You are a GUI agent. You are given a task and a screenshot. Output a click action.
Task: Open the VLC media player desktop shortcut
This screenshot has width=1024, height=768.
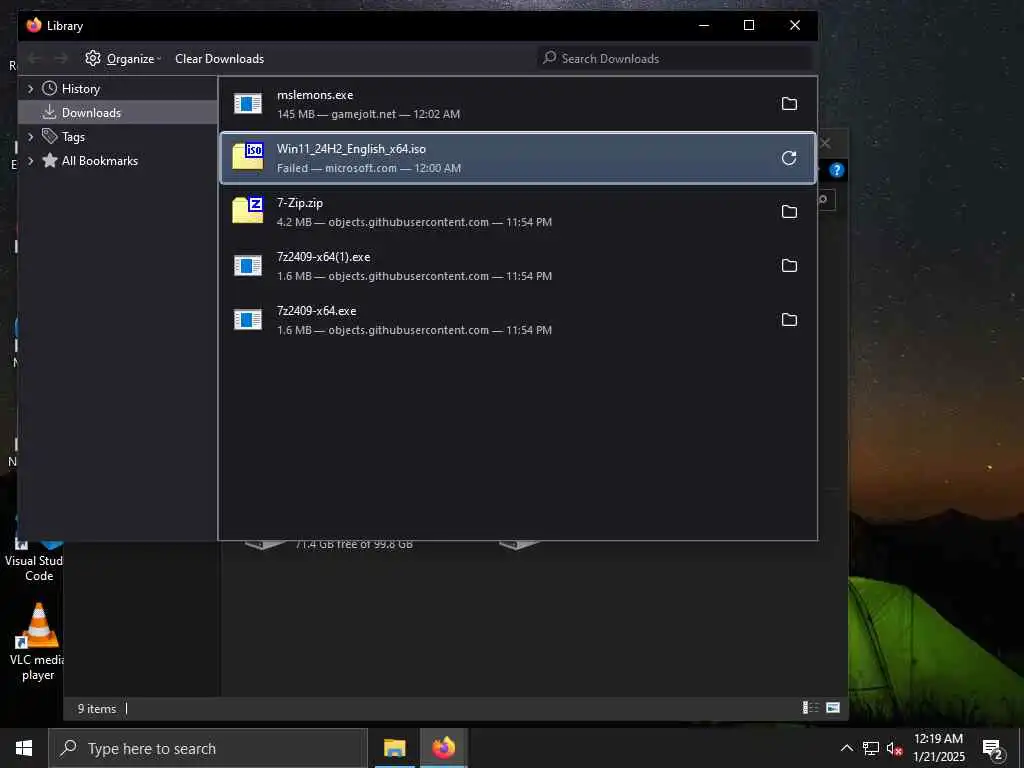[x=38, y=641]
